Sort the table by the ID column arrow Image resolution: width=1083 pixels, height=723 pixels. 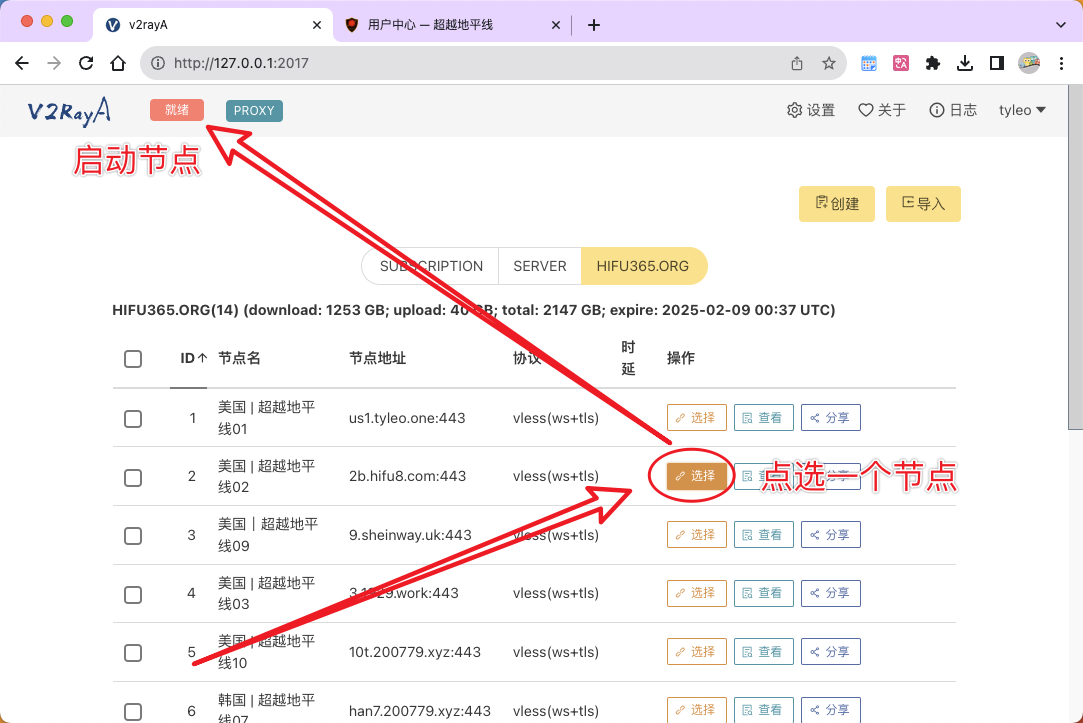click(x=202, y=358)
